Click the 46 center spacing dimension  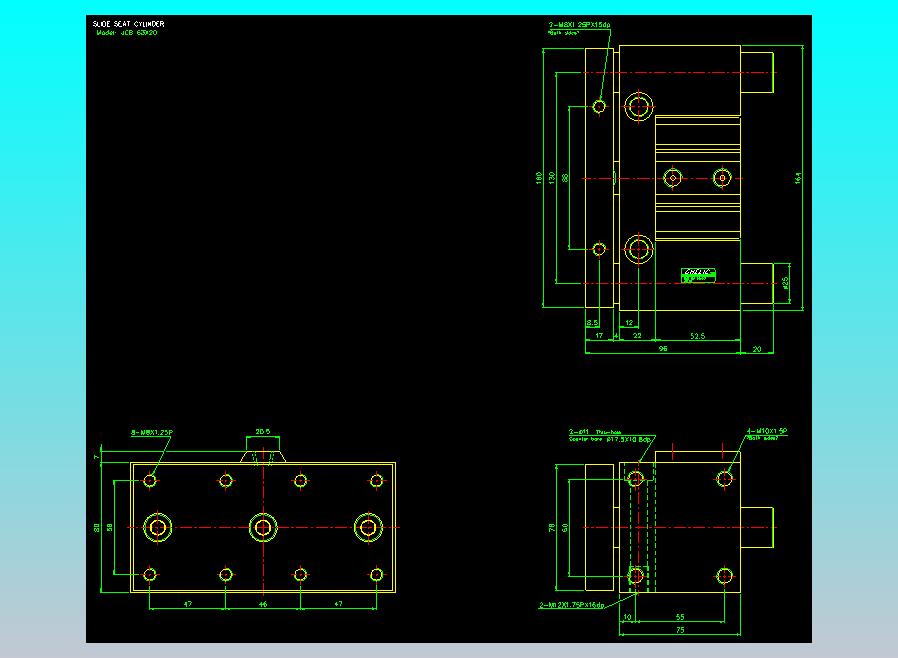tap(263, 605)
